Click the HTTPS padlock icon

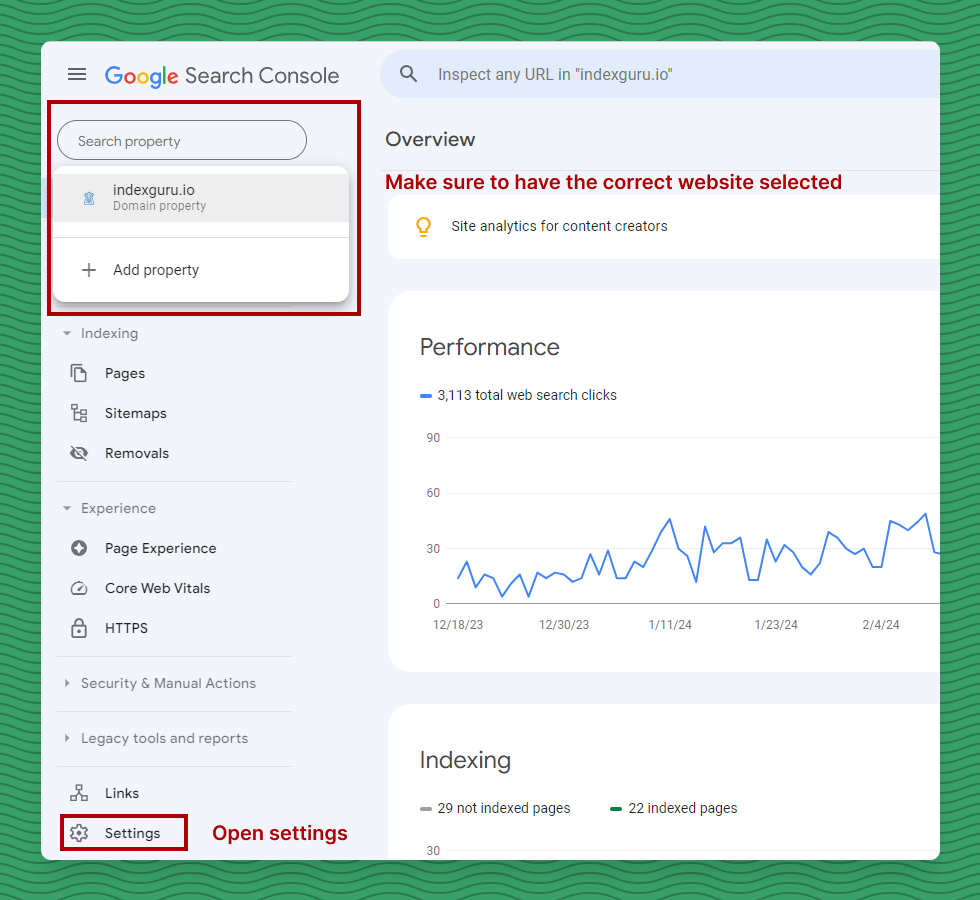tap(79, 628)
